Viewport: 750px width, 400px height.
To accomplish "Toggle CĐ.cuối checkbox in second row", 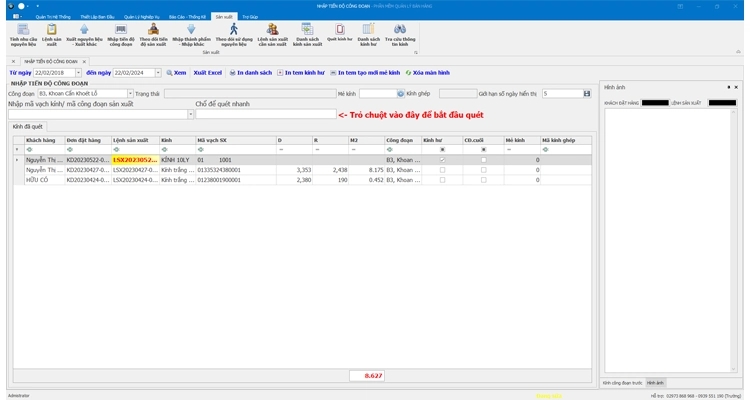I will [483, 170].
